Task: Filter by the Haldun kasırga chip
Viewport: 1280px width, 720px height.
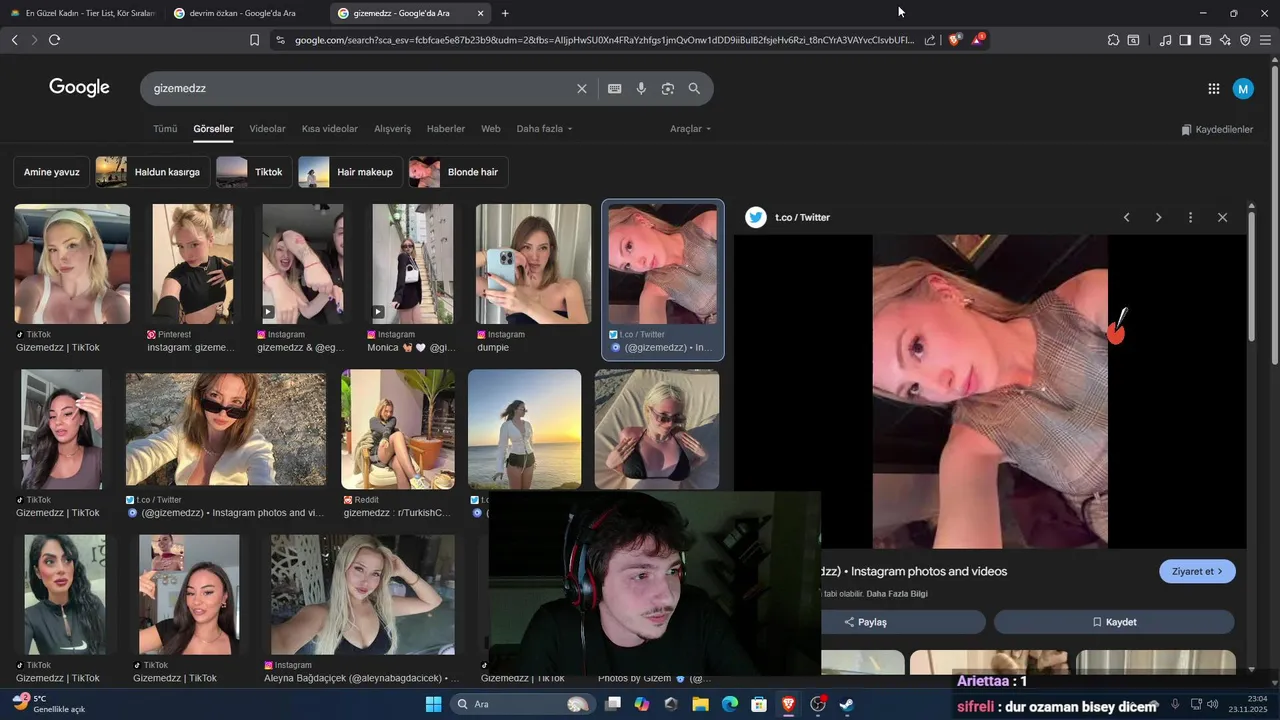Action: (153, 172)
